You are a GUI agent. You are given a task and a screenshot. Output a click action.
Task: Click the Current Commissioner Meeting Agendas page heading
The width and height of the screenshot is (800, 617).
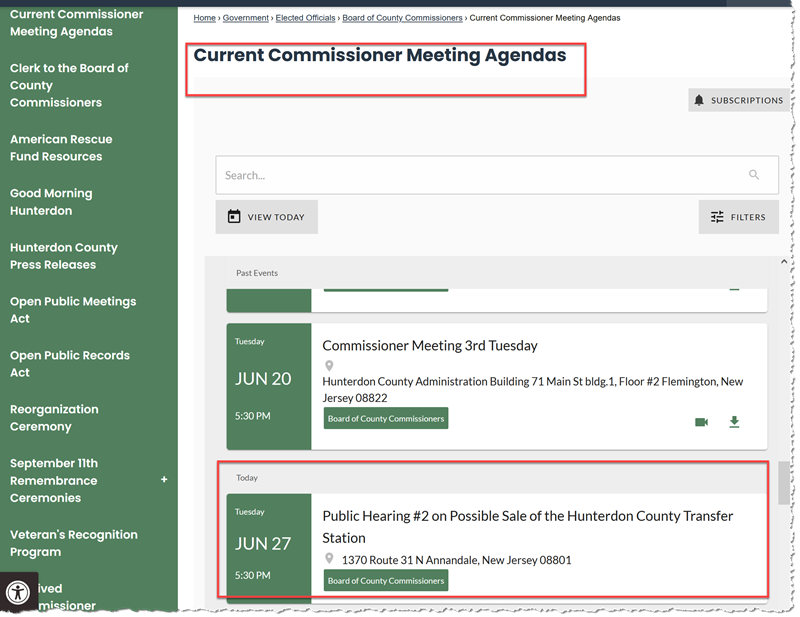[x=380, y=55]
